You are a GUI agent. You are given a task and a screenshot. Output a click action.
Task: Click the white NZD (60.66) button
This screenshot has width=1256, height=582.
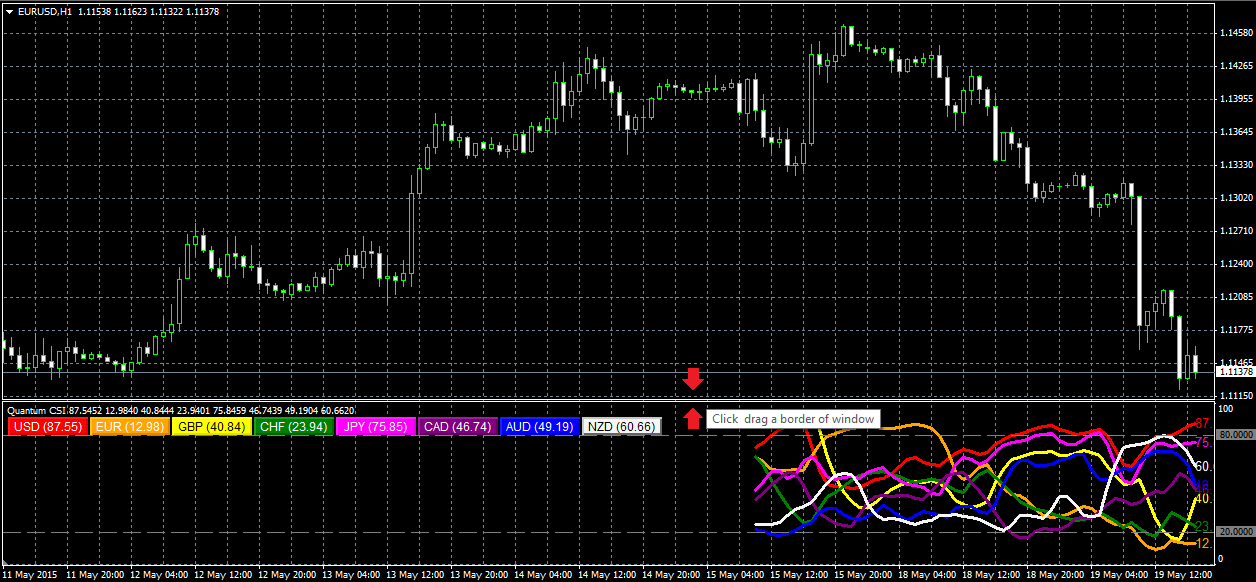coord(621,427)
